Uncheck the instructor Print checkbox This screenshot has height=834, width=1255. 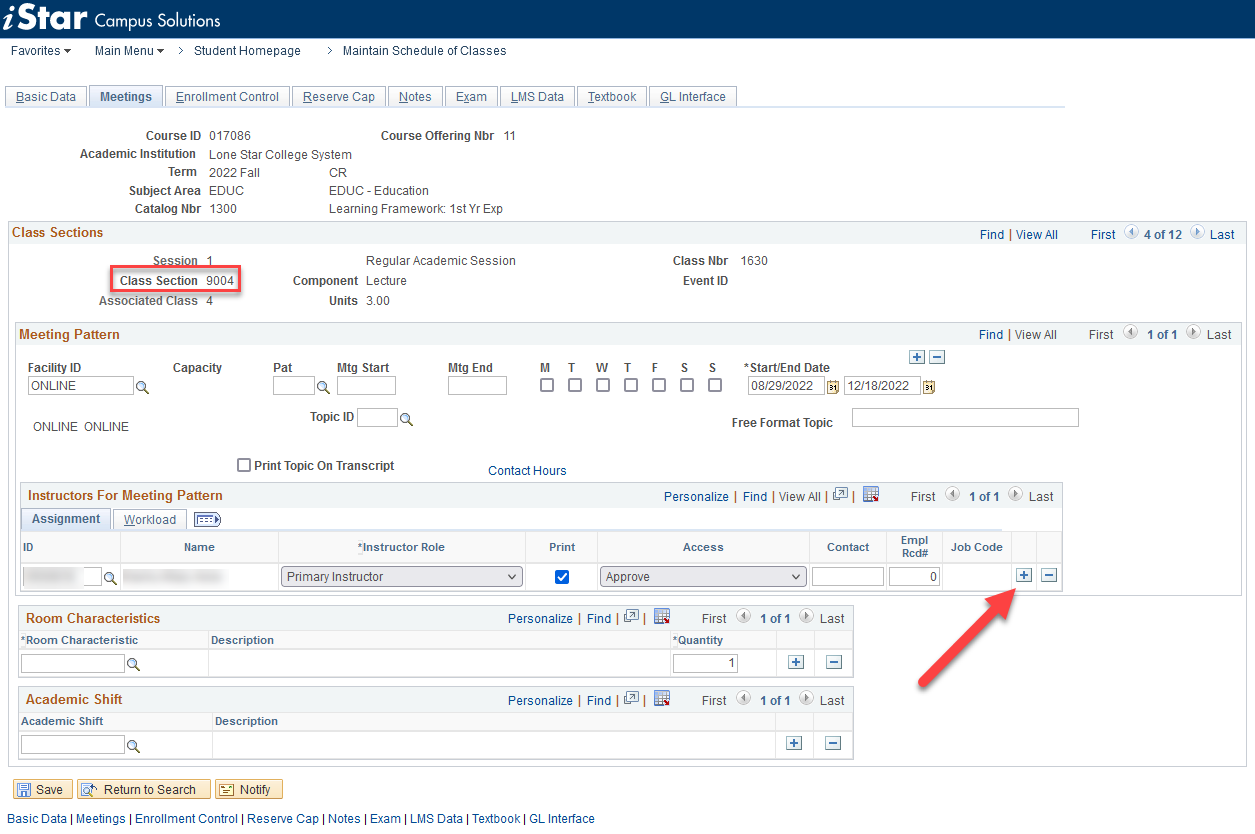[x=562, y=577]
